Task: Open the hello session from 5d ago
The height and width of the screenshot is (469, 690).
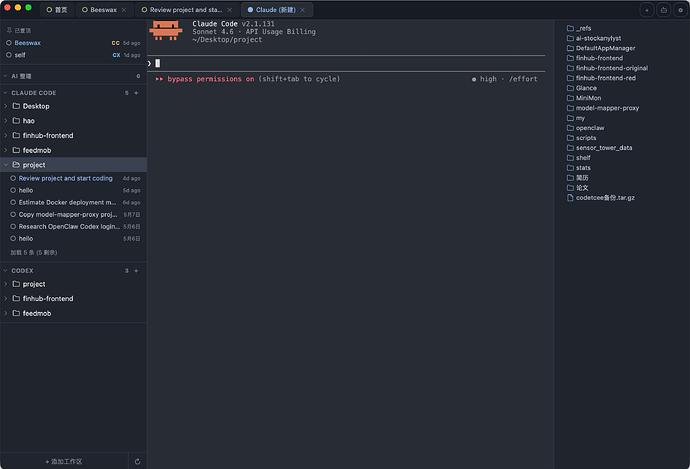Action: point(75,191)
